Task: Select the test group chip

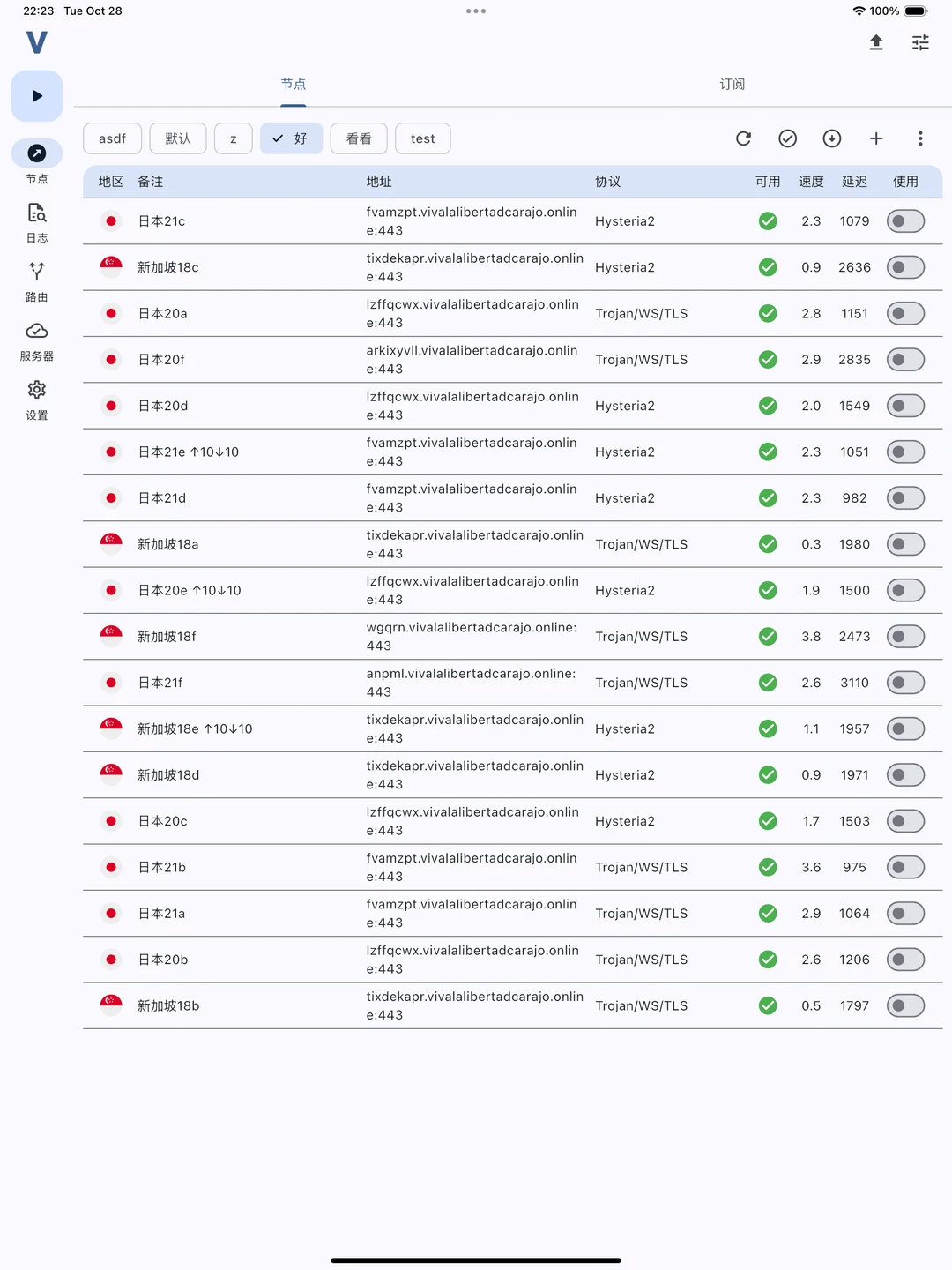Action: 423,138
